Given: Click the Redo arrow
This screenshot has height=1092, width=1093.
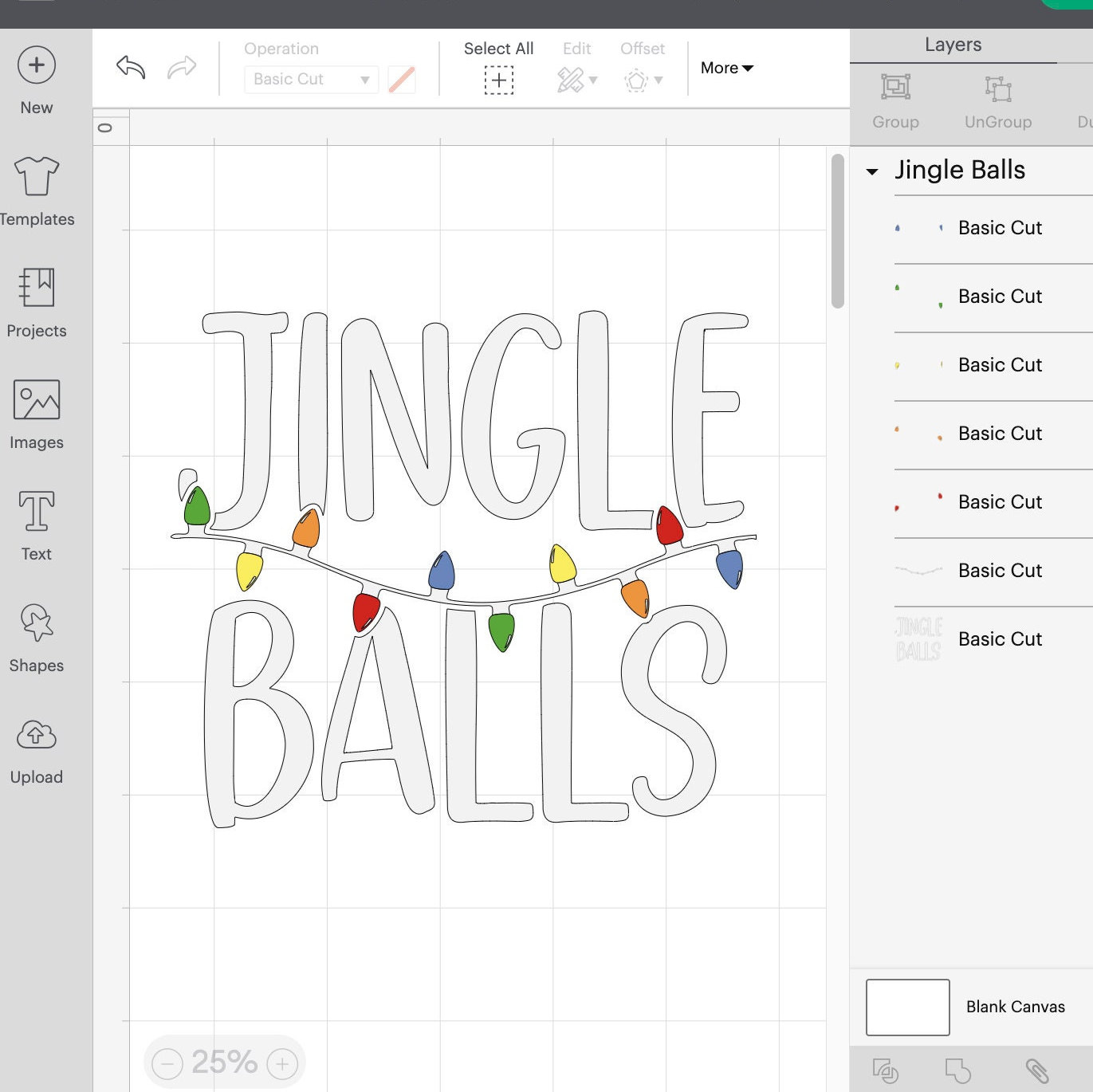Looking at the screenshot, I should click(x=183, y=68).
